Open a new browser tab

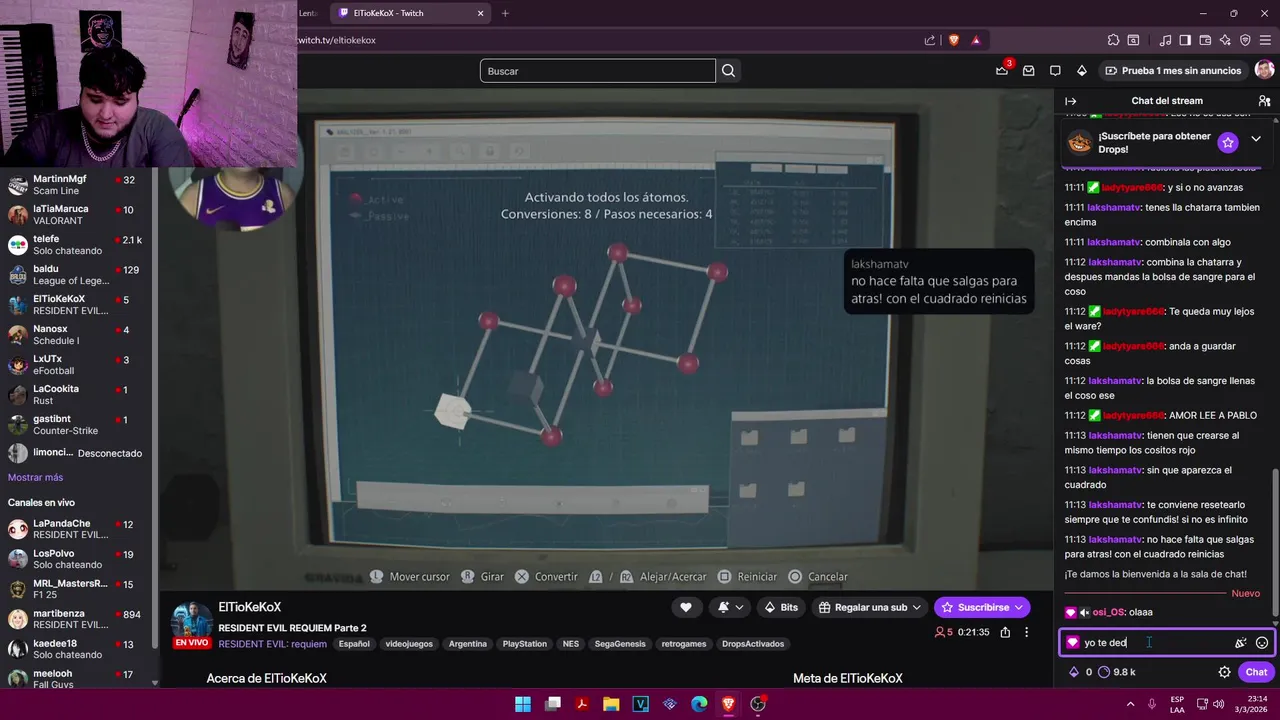(505, 13)
